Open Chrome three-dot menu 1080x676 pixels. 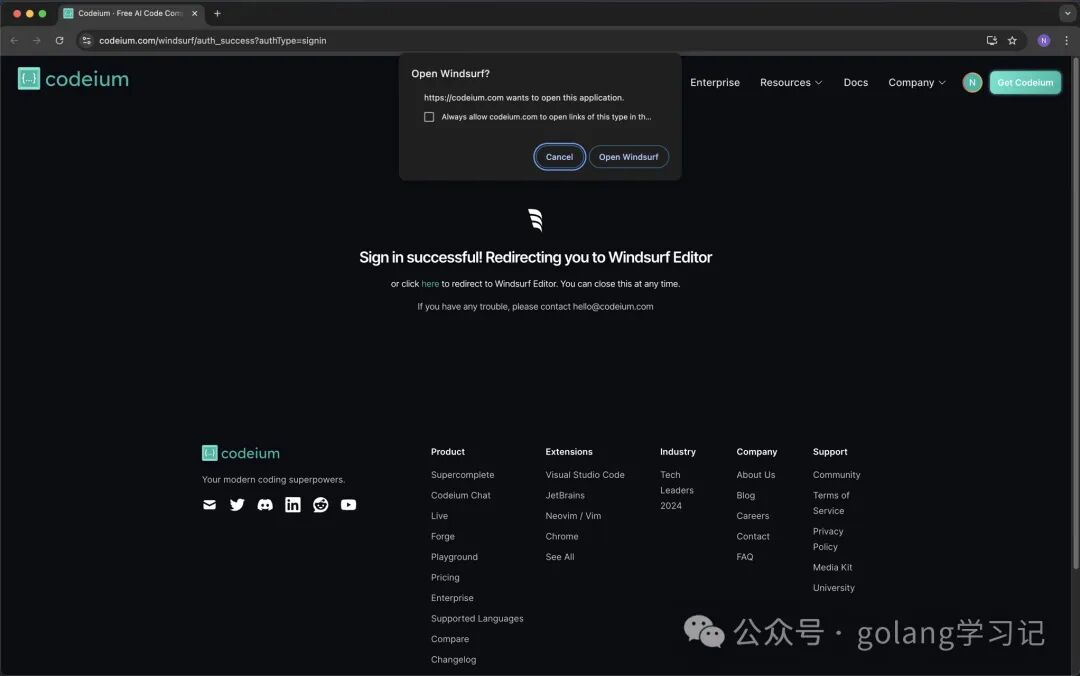pyautogui.click(x=1066, y=41)
